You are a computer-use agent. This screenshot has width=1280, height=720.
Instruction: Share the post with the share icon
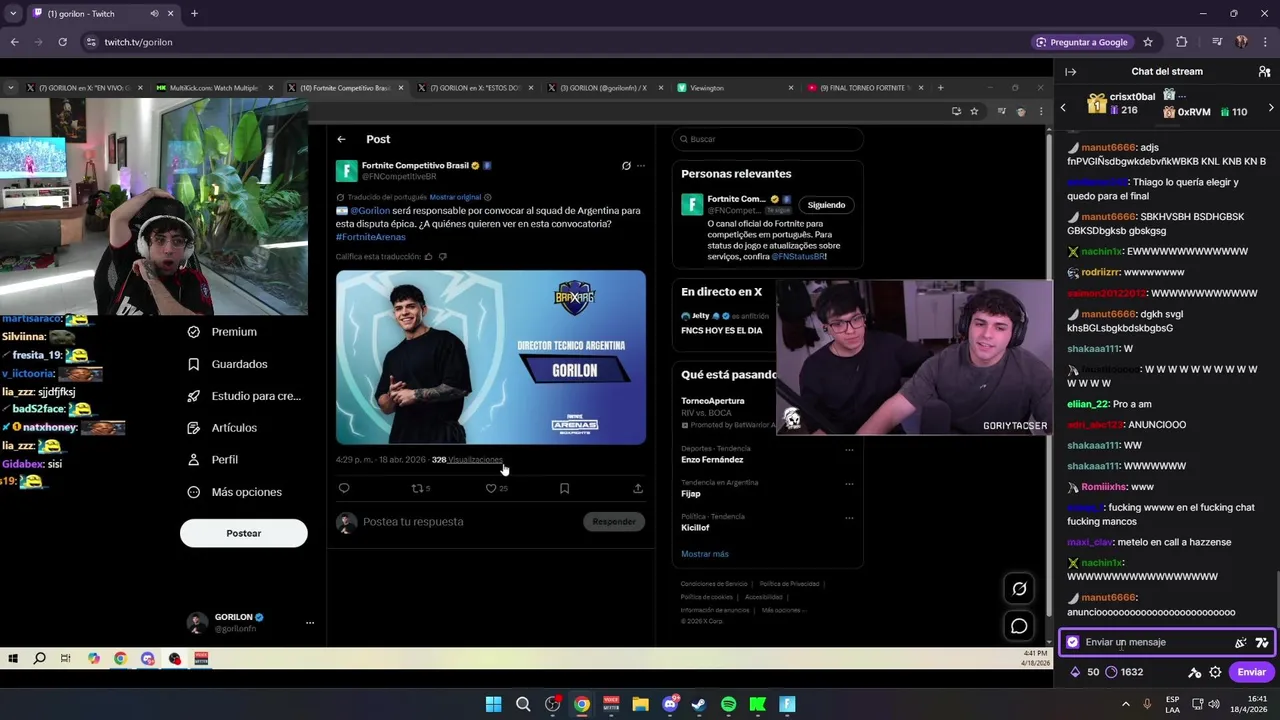(x=638, y=488)
